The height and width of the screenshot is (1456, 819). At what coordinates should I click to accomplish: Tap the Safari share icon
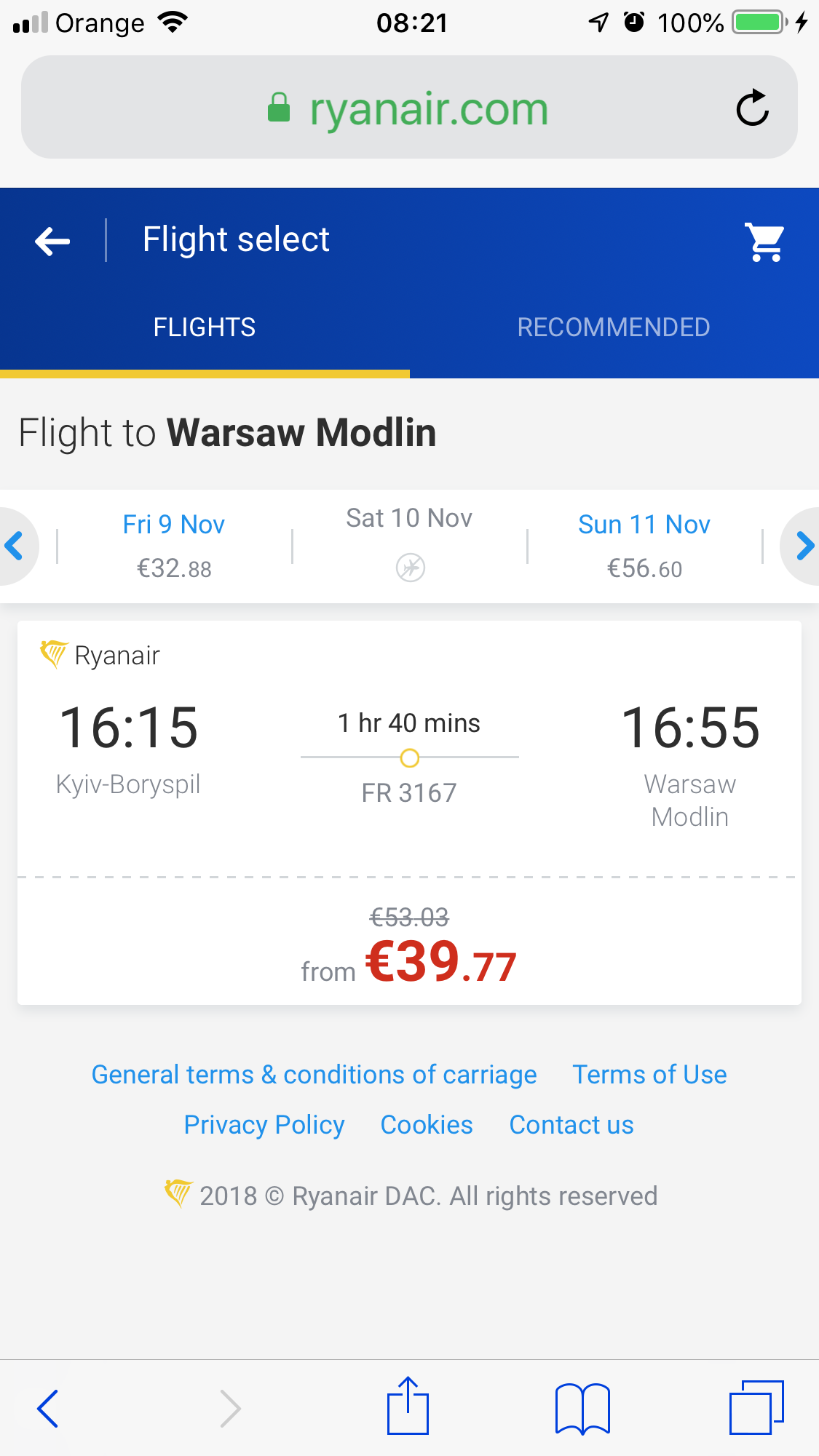(x=408, y=1407)
